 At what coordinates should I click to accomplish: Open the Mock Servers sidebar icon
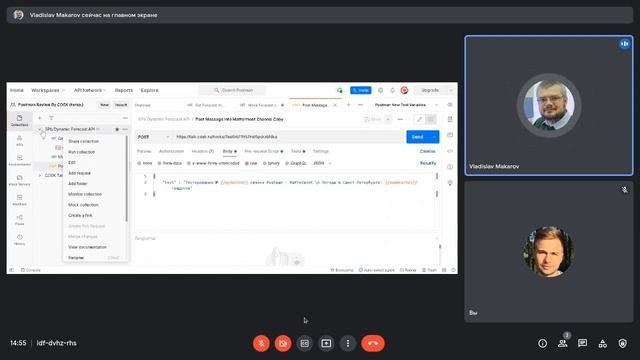point(19,180)
